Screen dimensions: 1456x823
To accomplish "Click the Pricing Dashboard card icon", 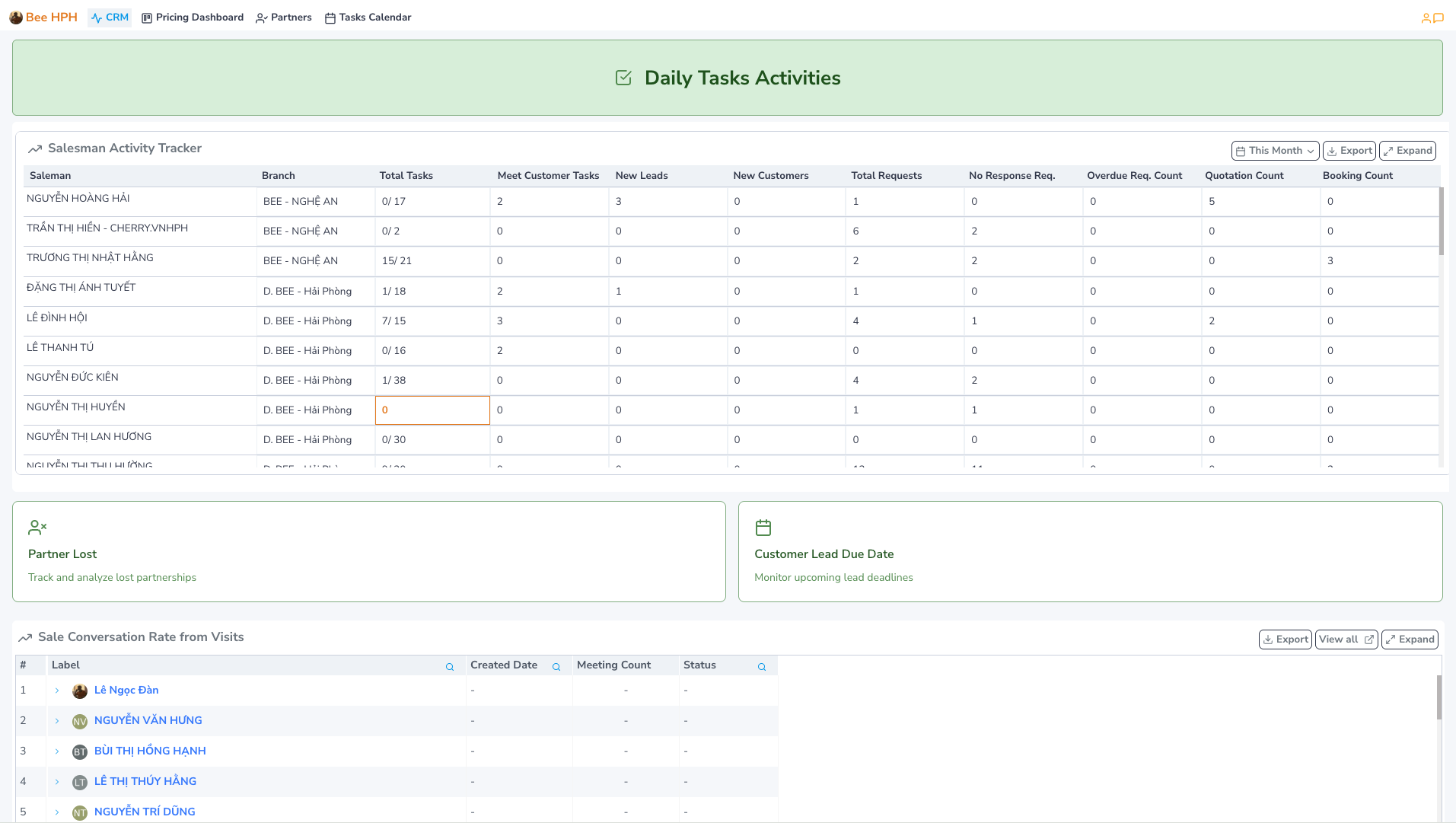I will pos(145,17).
